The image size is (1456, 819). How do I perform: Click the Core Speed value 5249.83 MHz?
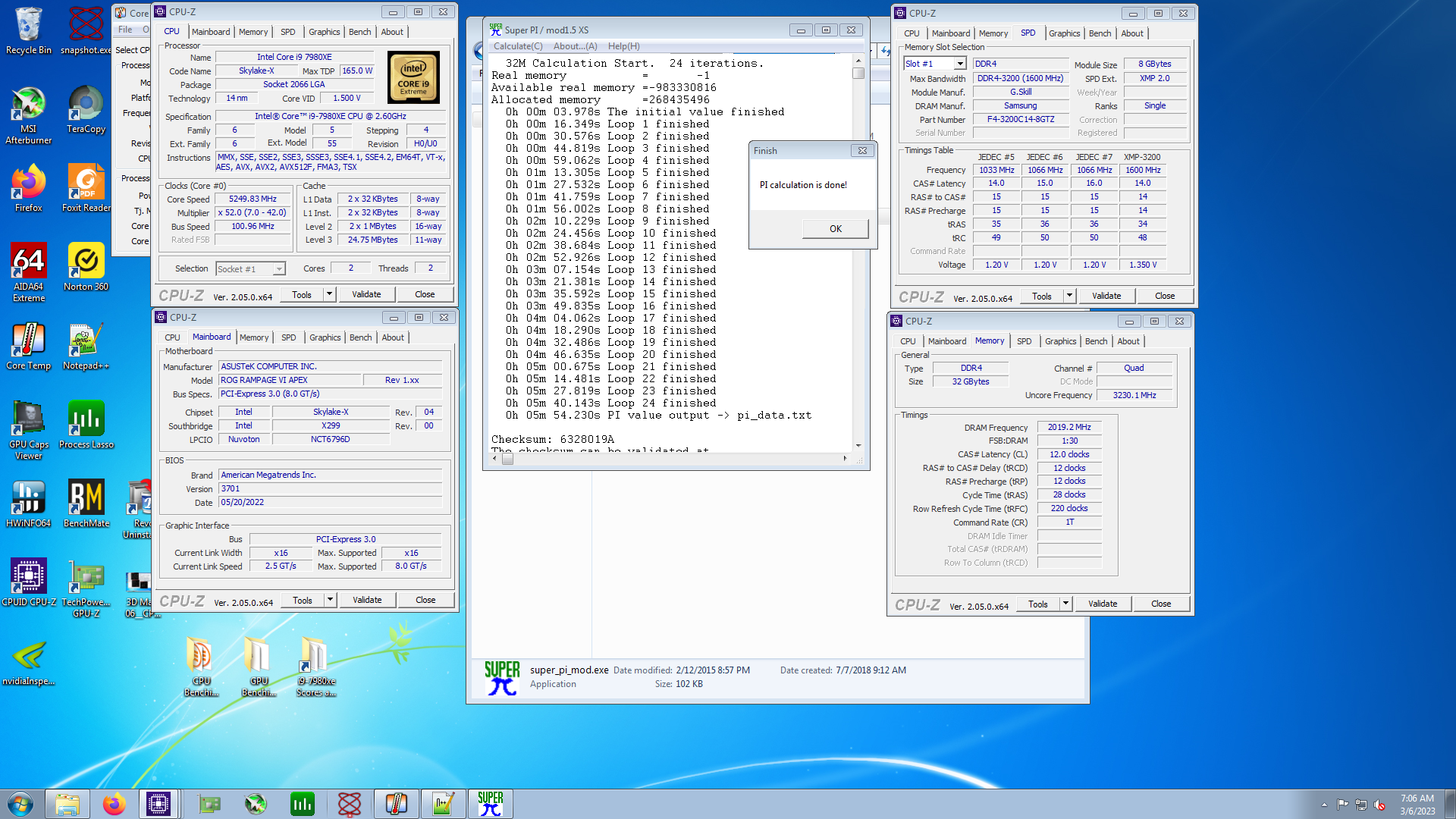[x=253, y=199]
